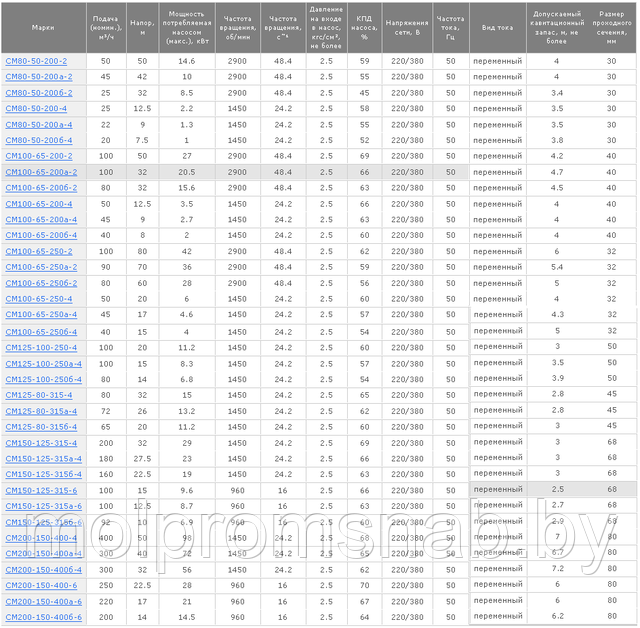Viewport: 640px width, 628px height.
Task: Click the 'Давление на входе в насос' header
Action: click(x=326, y=28)
